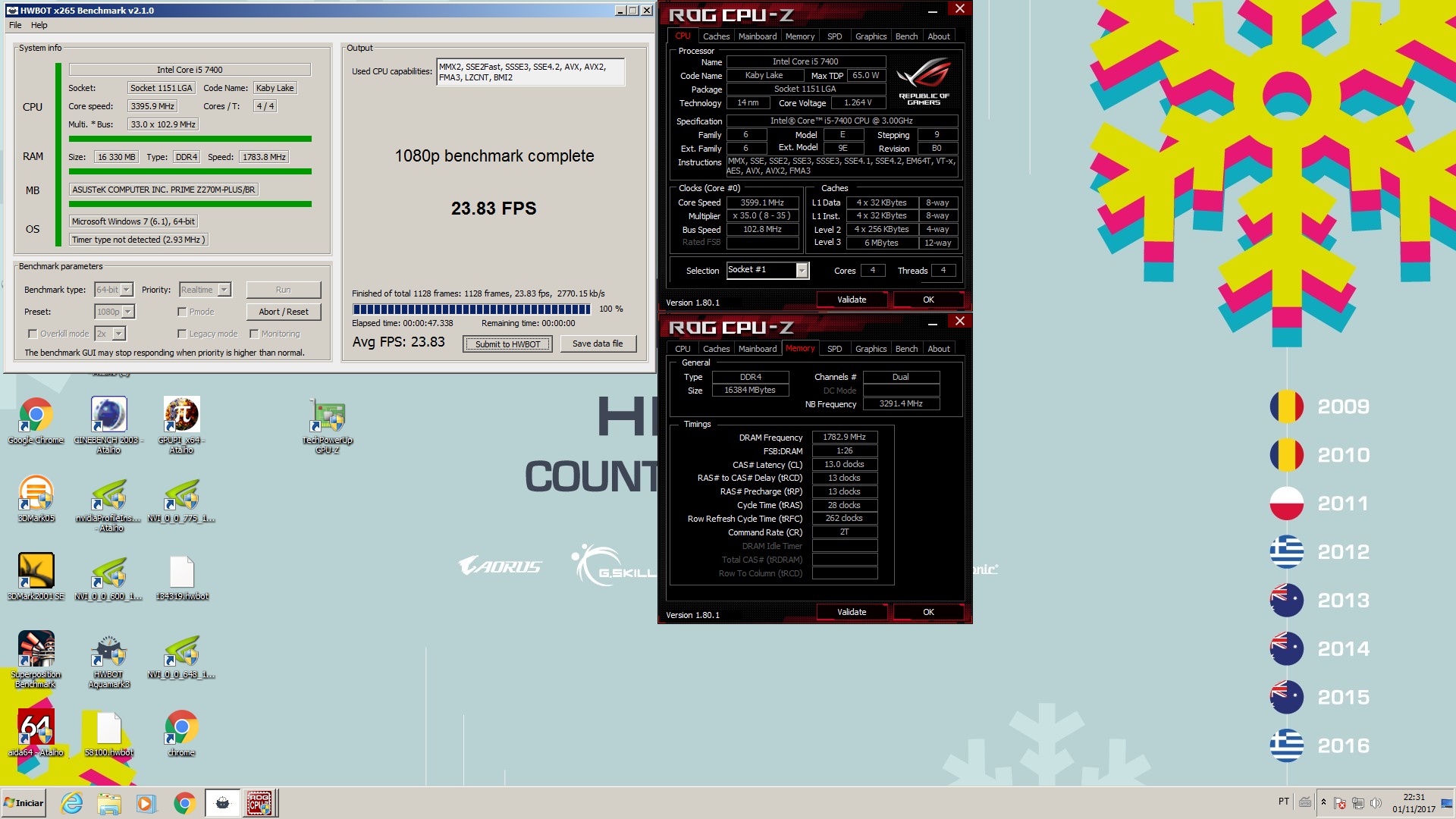Viewport: 1456px width, 819px height.
Task: Toggle Pmode checkbox
Action: 182,312
